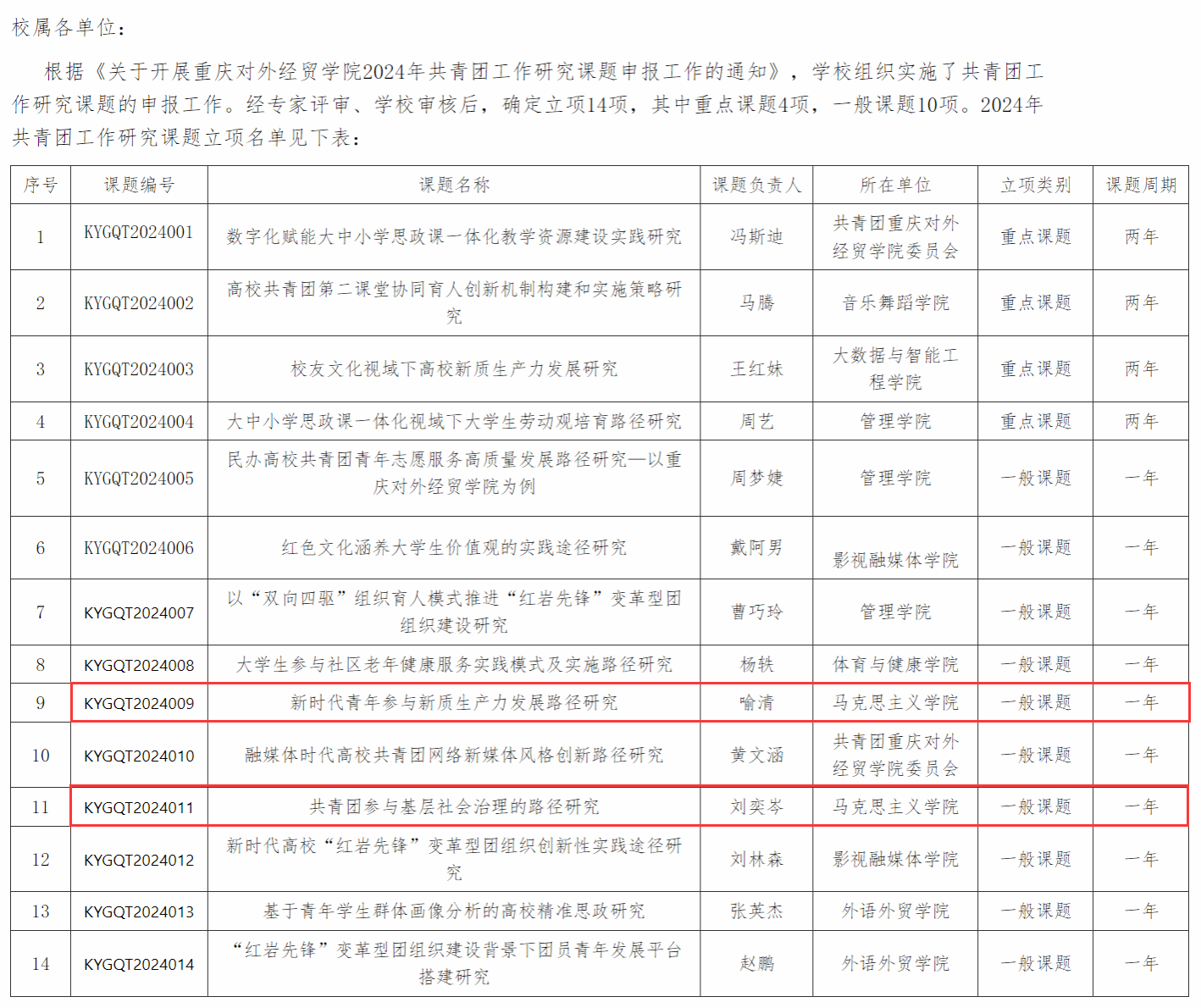Select the 课题名称 column header
This screenshot has height=1008, width=1201.
pyautogui.click(x=454, y=186)
